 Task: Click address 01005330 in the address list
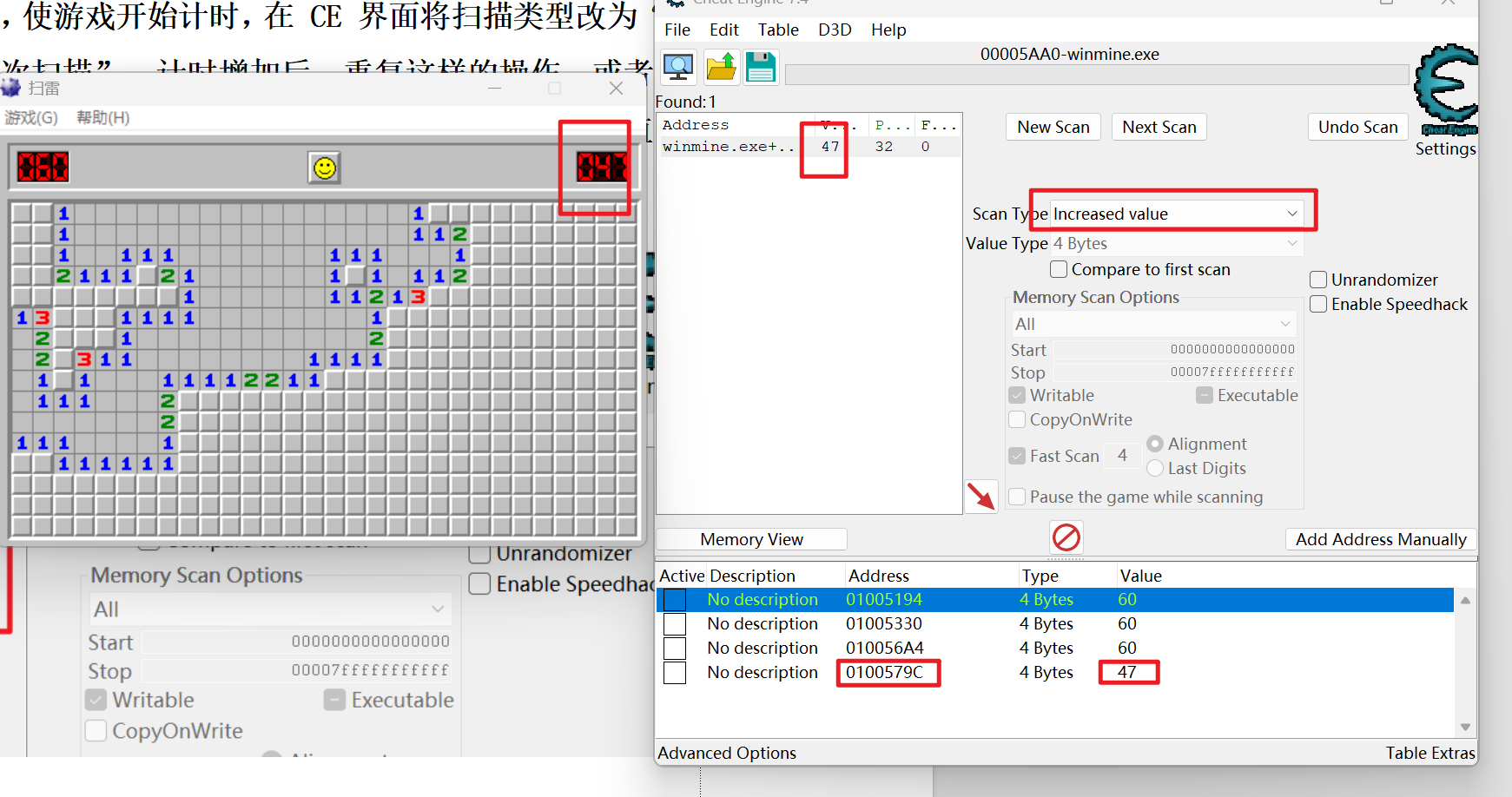pos(884,623)
